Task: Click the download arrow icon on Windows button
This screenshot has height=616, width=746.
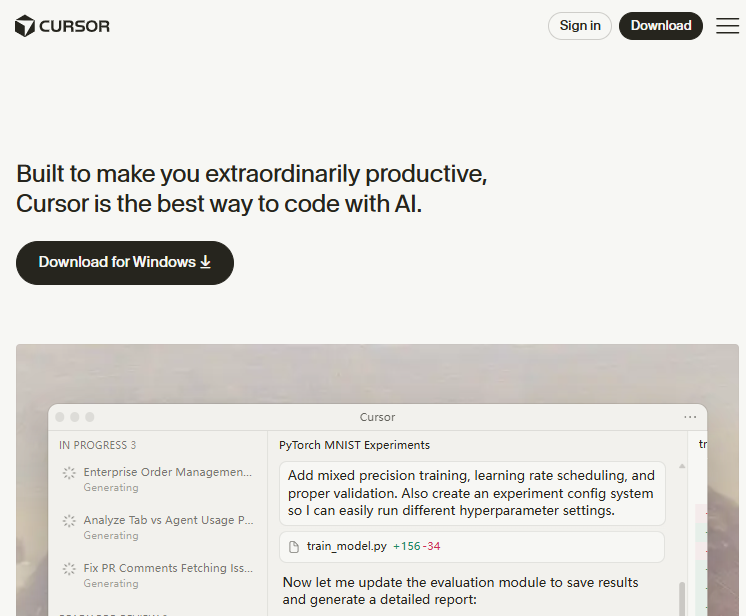Action: click(x=206, y=262)
